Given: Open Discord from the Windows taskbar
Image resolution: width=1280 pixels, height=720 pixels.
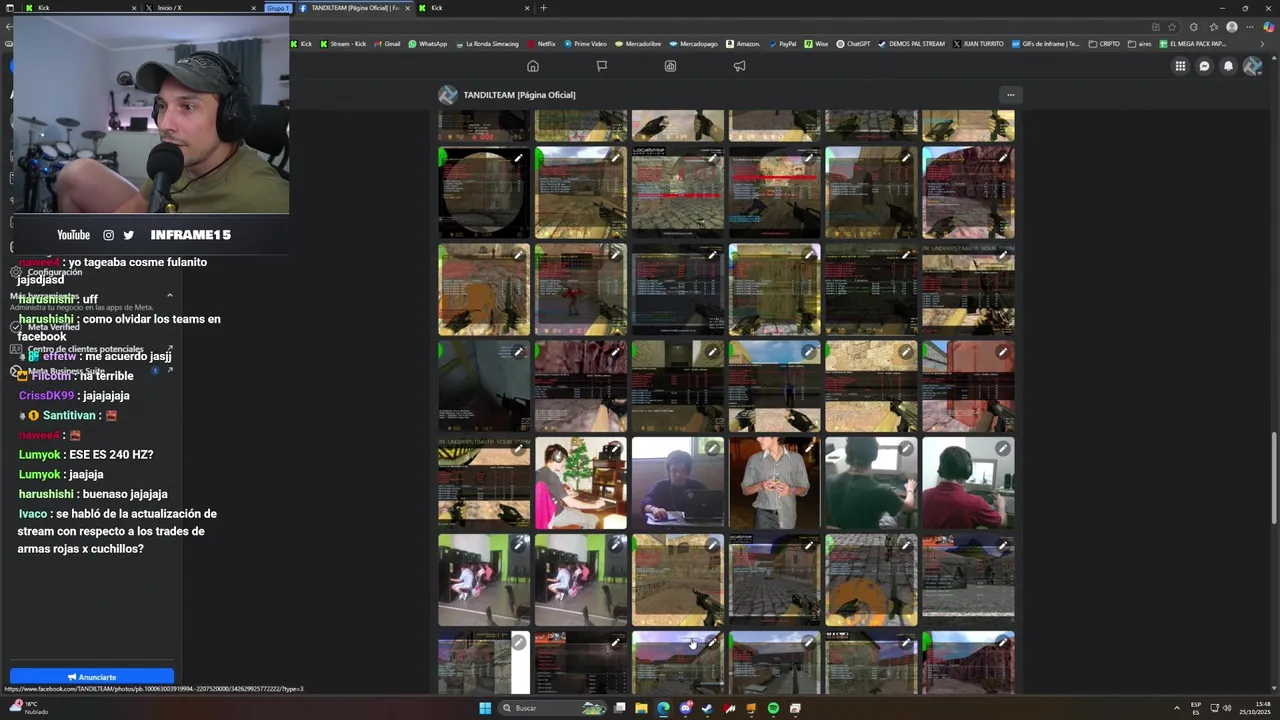Looking at the screenshot, I should tap(685, 708).
